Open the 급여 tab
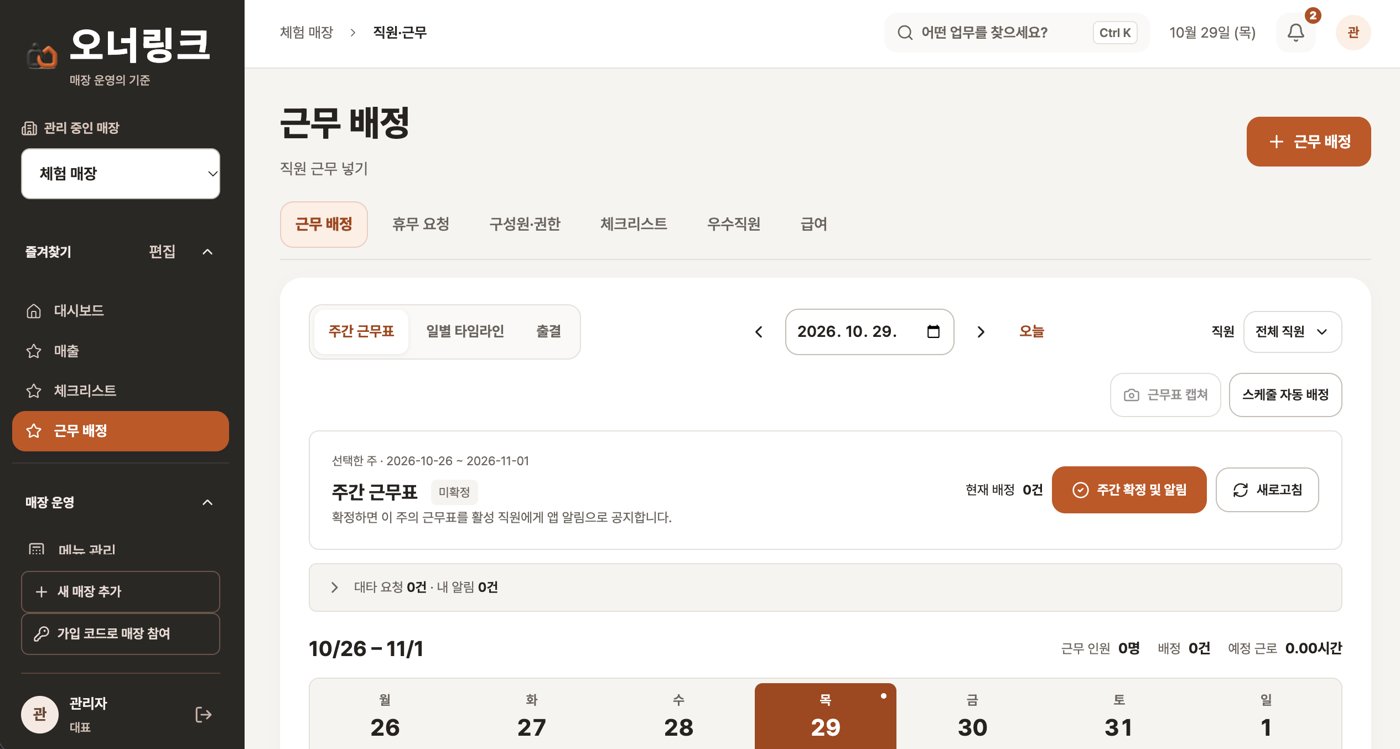 coord(814,224)
